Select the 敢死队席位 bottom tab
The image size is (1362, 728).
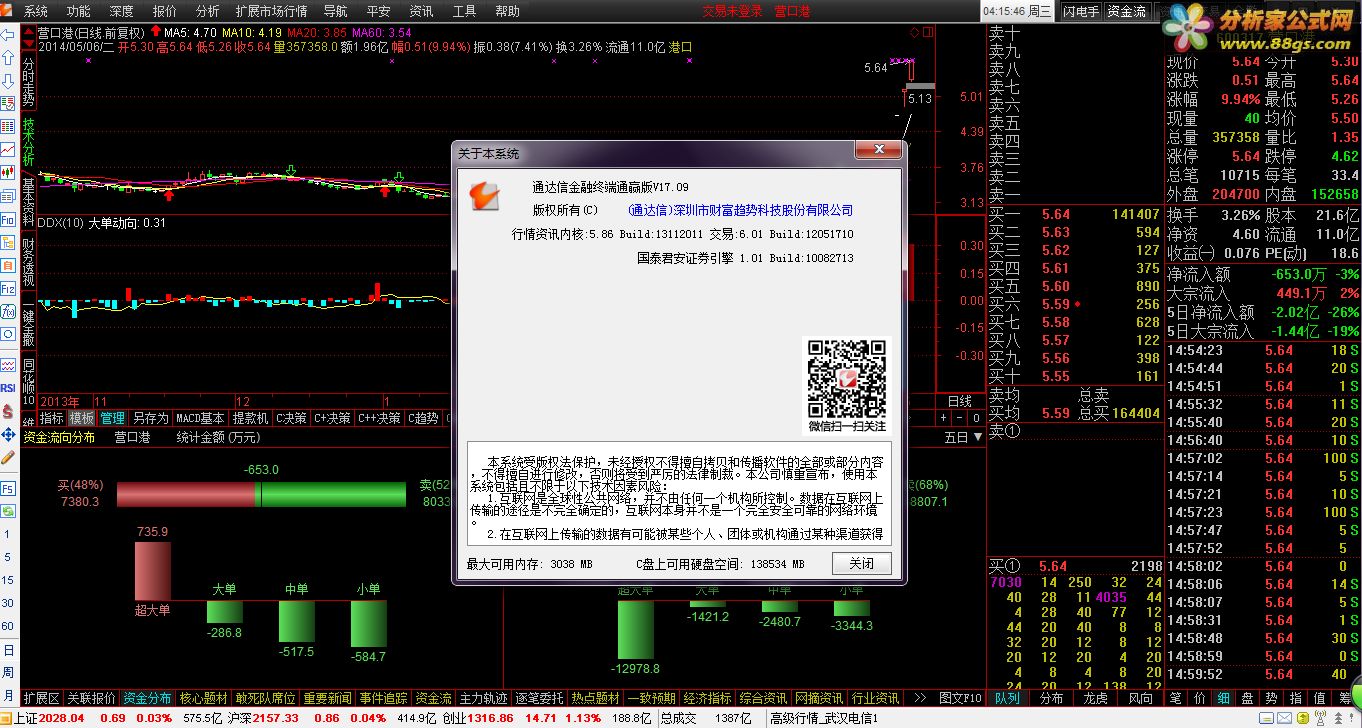point(265,698)
